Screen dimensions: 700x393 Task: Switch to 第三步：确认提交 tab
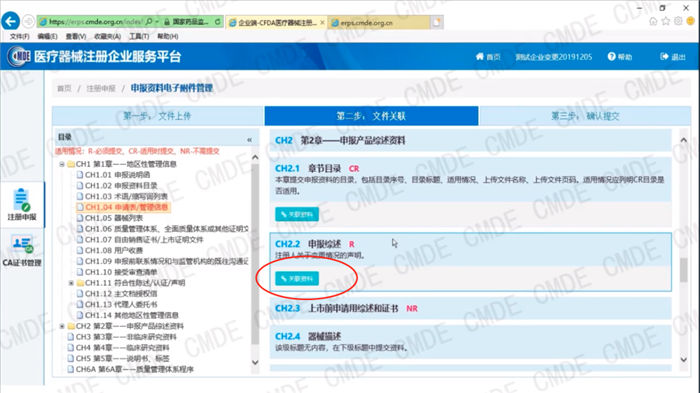[x=585, y=116]
